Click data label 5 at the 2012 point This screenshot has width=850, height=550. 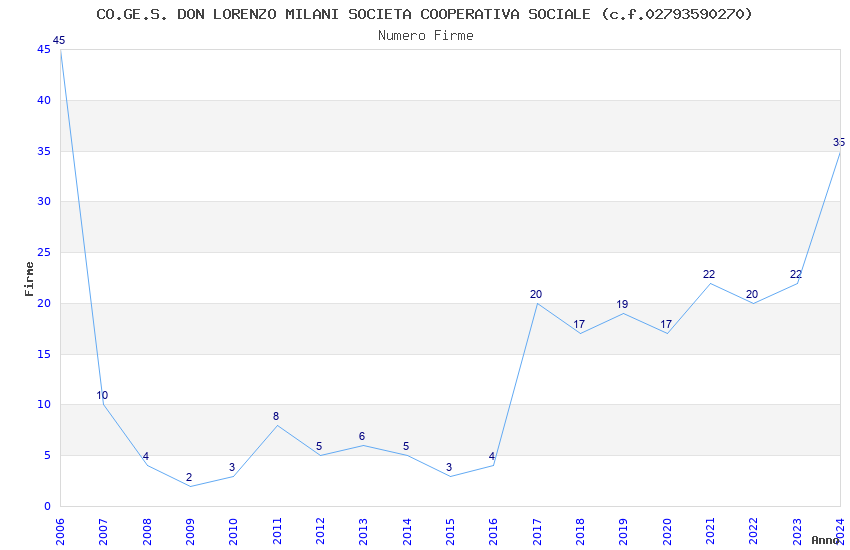coord(319,447)
